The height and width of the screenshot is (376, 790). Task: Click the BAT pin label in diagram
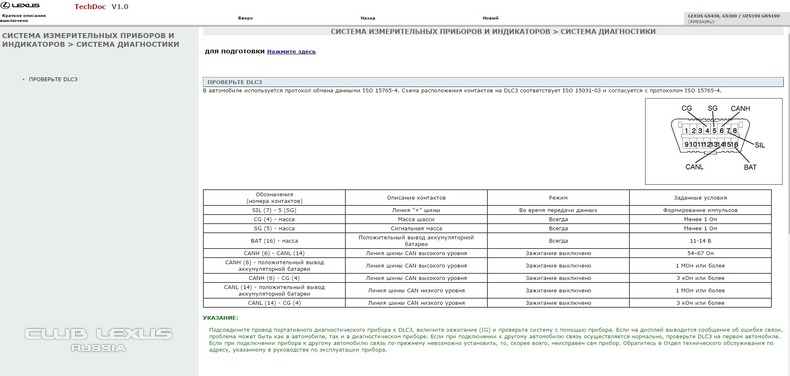click(750, 167)
